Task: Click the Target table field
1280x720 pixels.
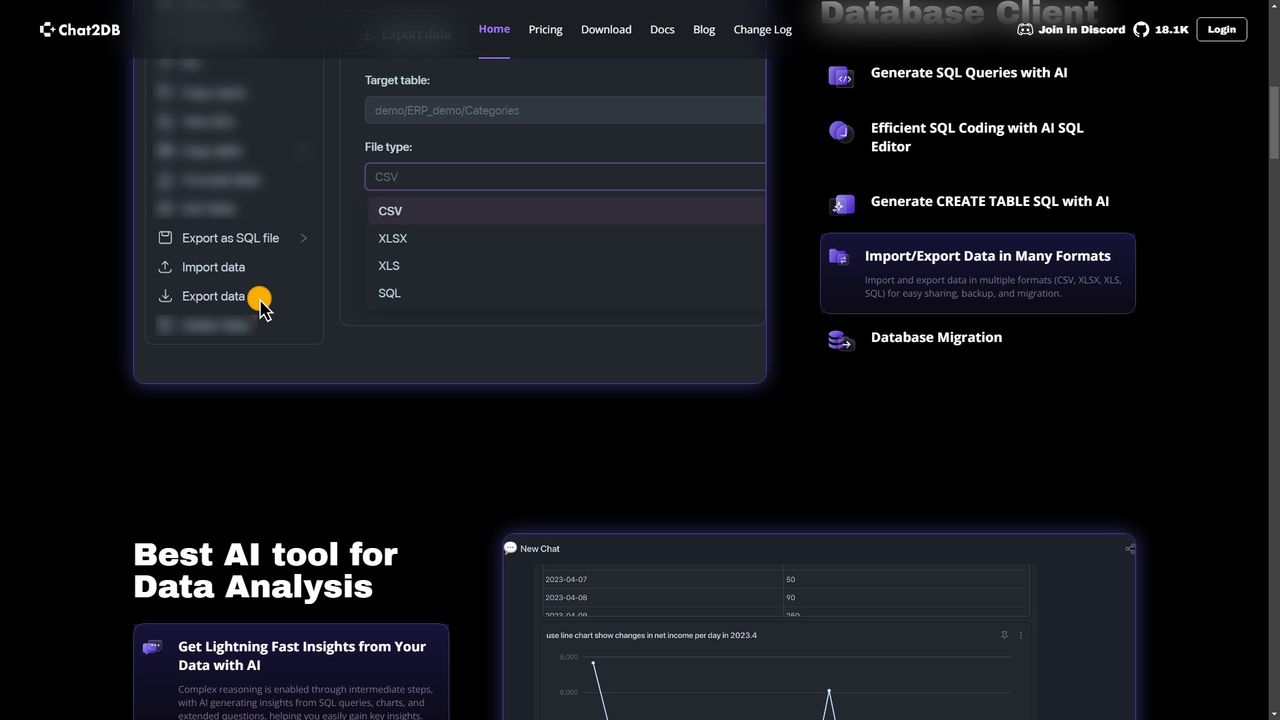Action: tap(565, 110)
